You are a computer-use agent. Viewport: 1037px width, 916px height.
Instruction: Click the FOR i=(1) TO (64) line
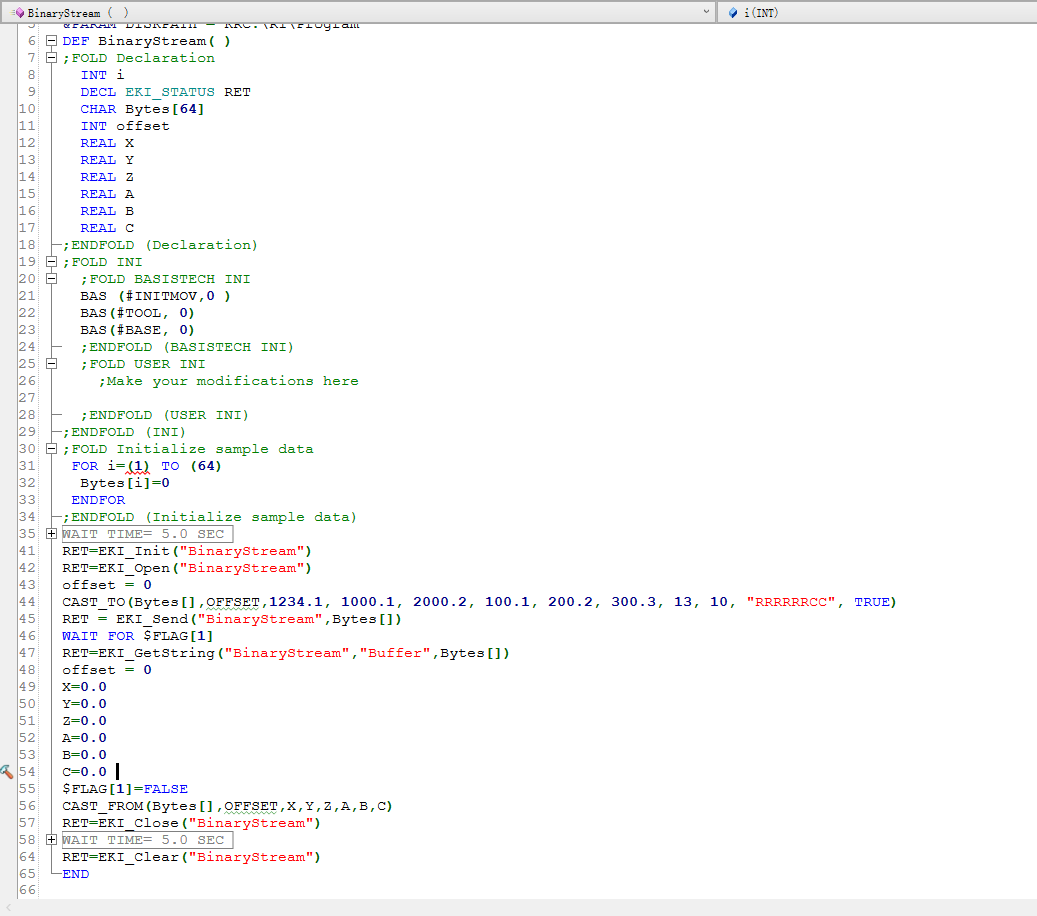[x=146, y=466]
